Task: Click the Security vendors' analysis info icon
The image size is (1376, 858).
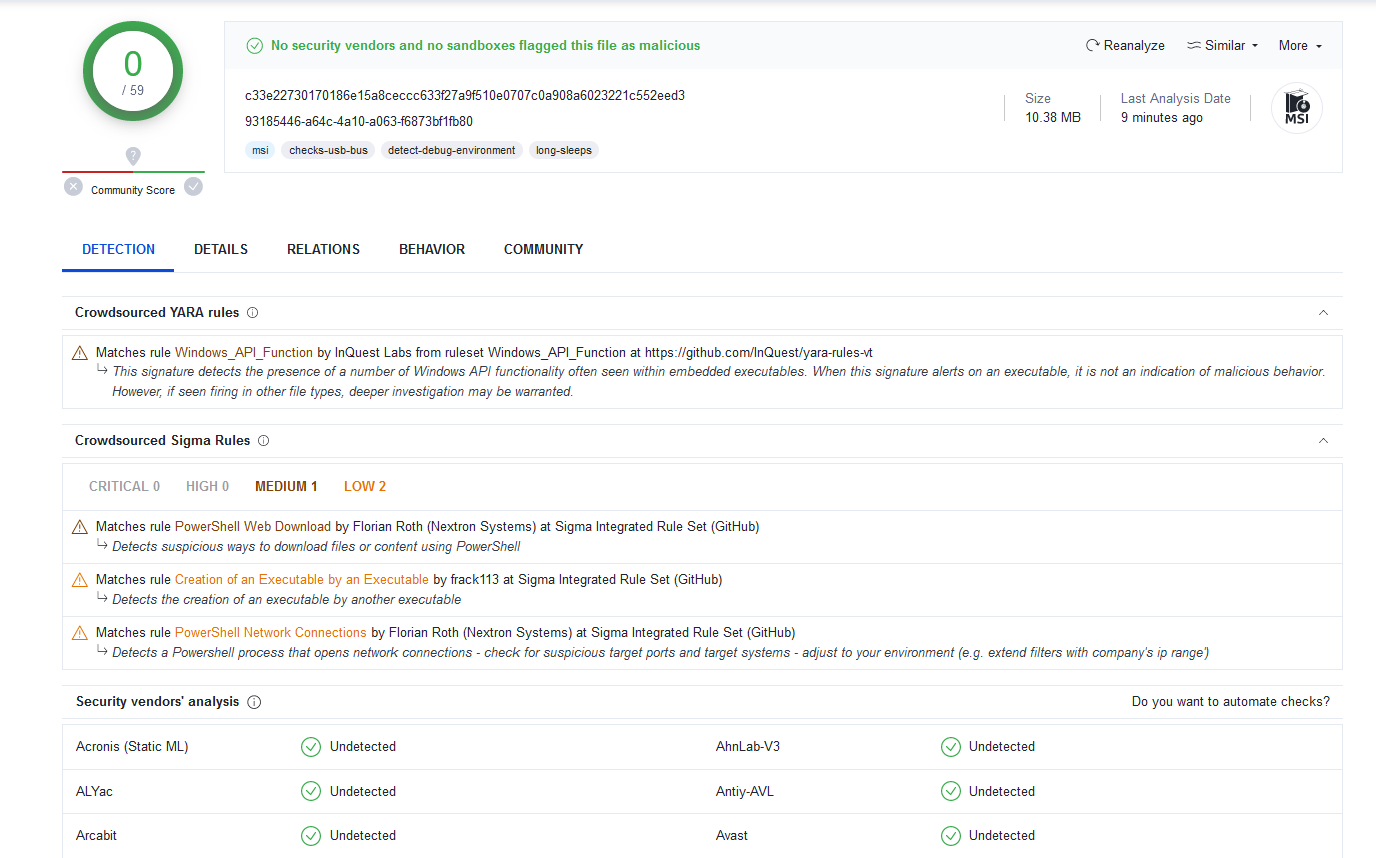Action: coord(254,701)
